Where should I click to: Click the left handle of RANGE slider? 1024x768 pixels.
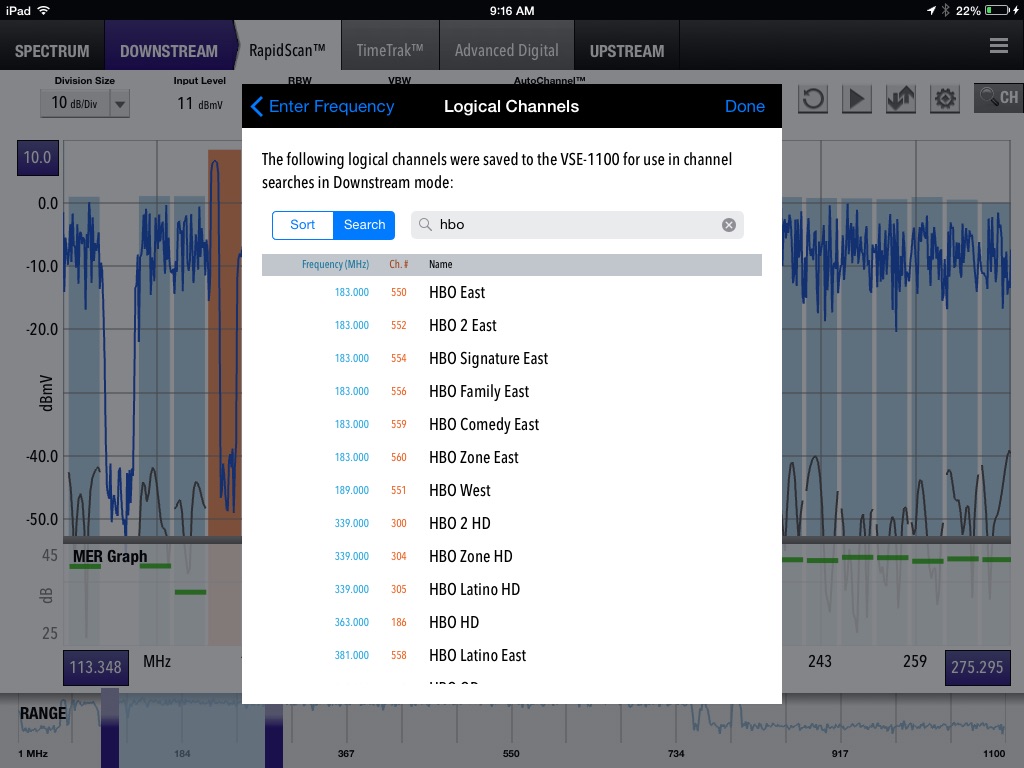pos(110,728)
